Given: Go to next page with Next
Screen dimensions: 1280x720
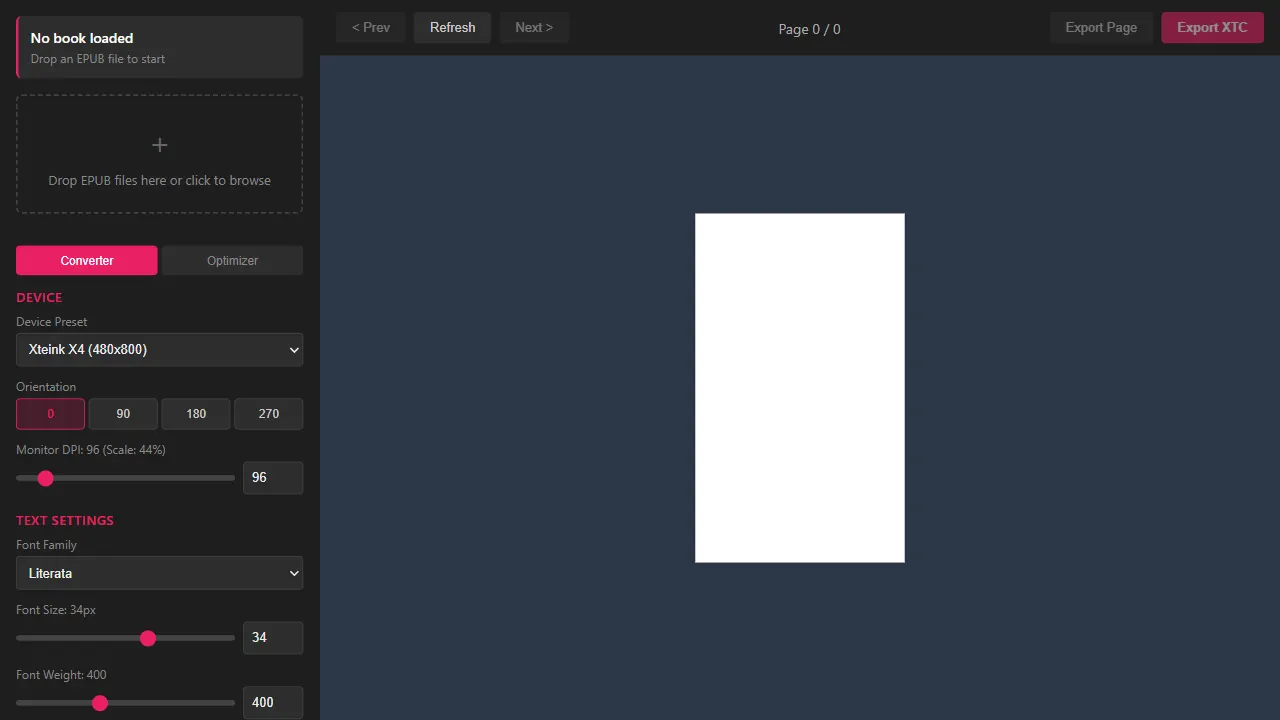Looking at the screenshot, I should click(534, 28).
